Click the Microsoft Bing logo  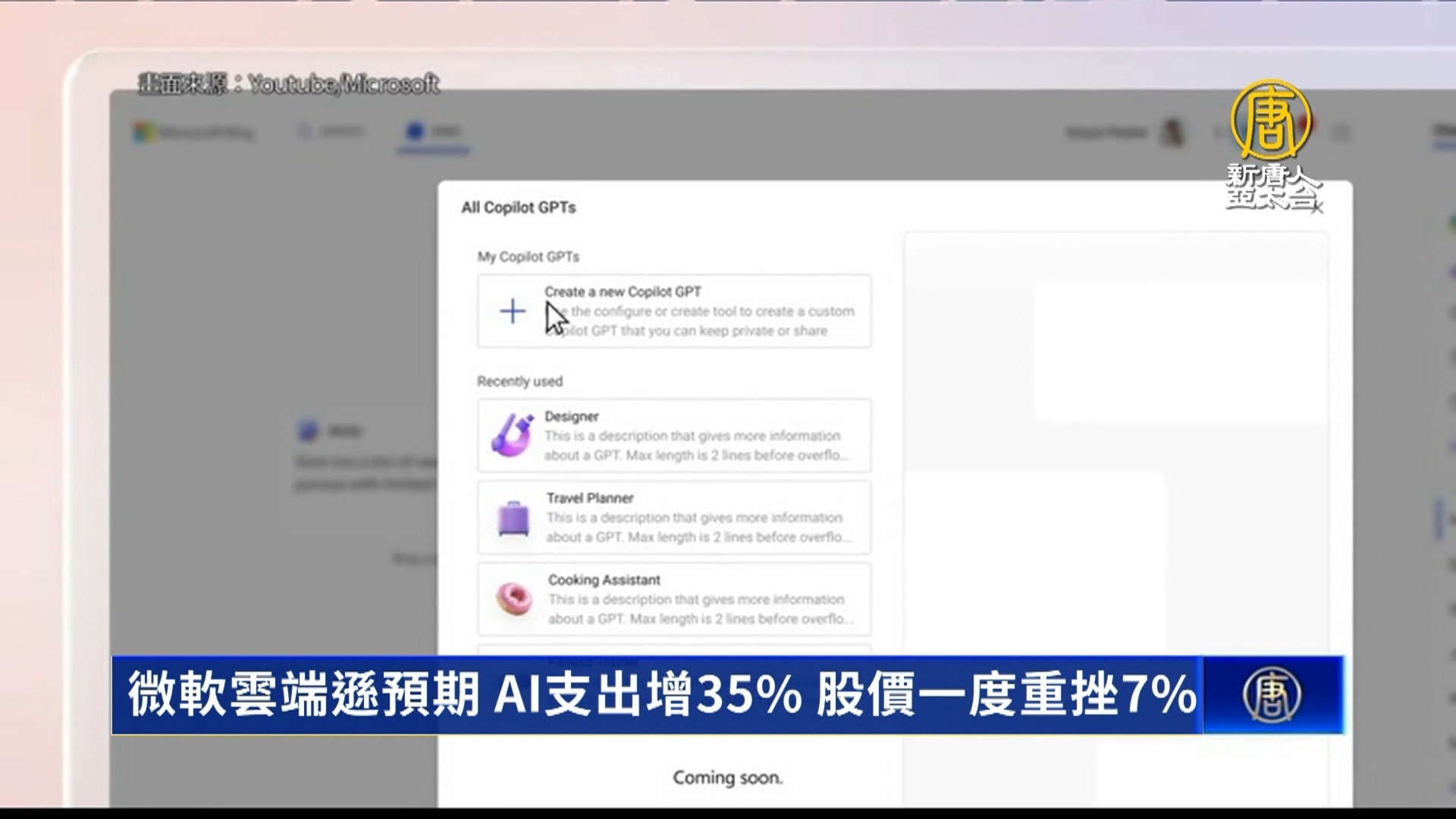(194, 133)
